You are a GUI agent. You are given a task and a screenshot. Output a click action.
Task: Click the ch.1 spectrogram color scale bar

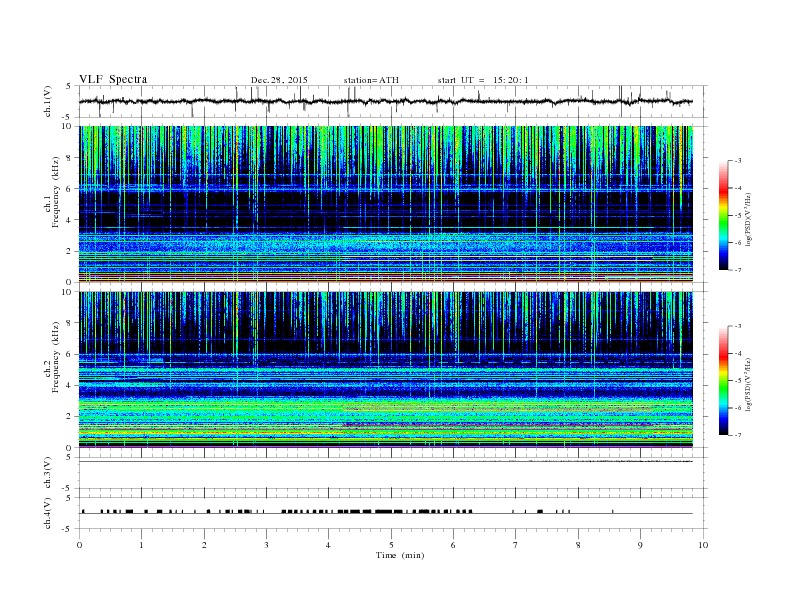pos(724,215)
